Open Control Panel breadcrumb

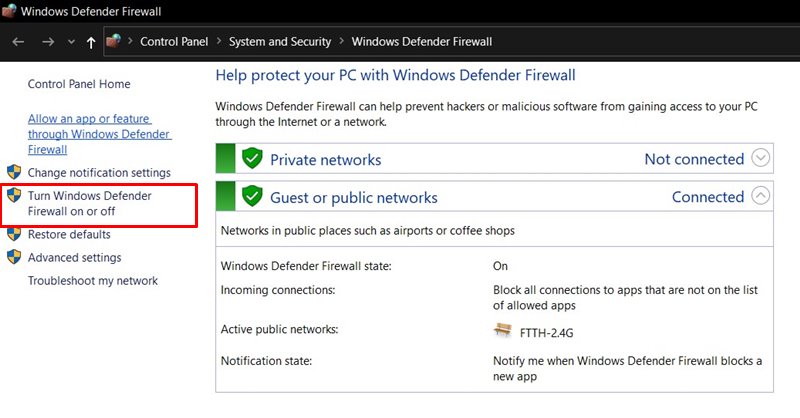pos(174,42)
